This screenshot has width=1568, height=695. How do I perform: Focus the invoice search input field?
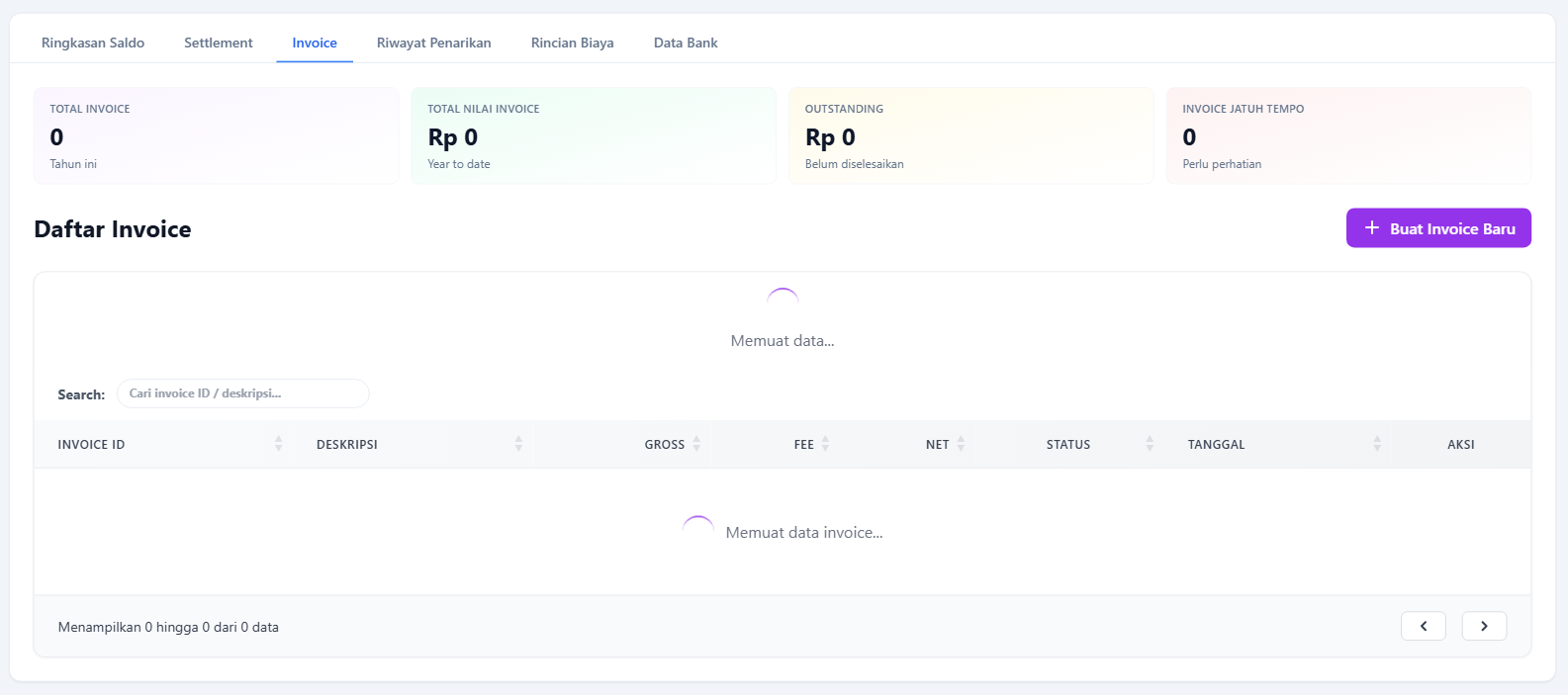point(242,393)
